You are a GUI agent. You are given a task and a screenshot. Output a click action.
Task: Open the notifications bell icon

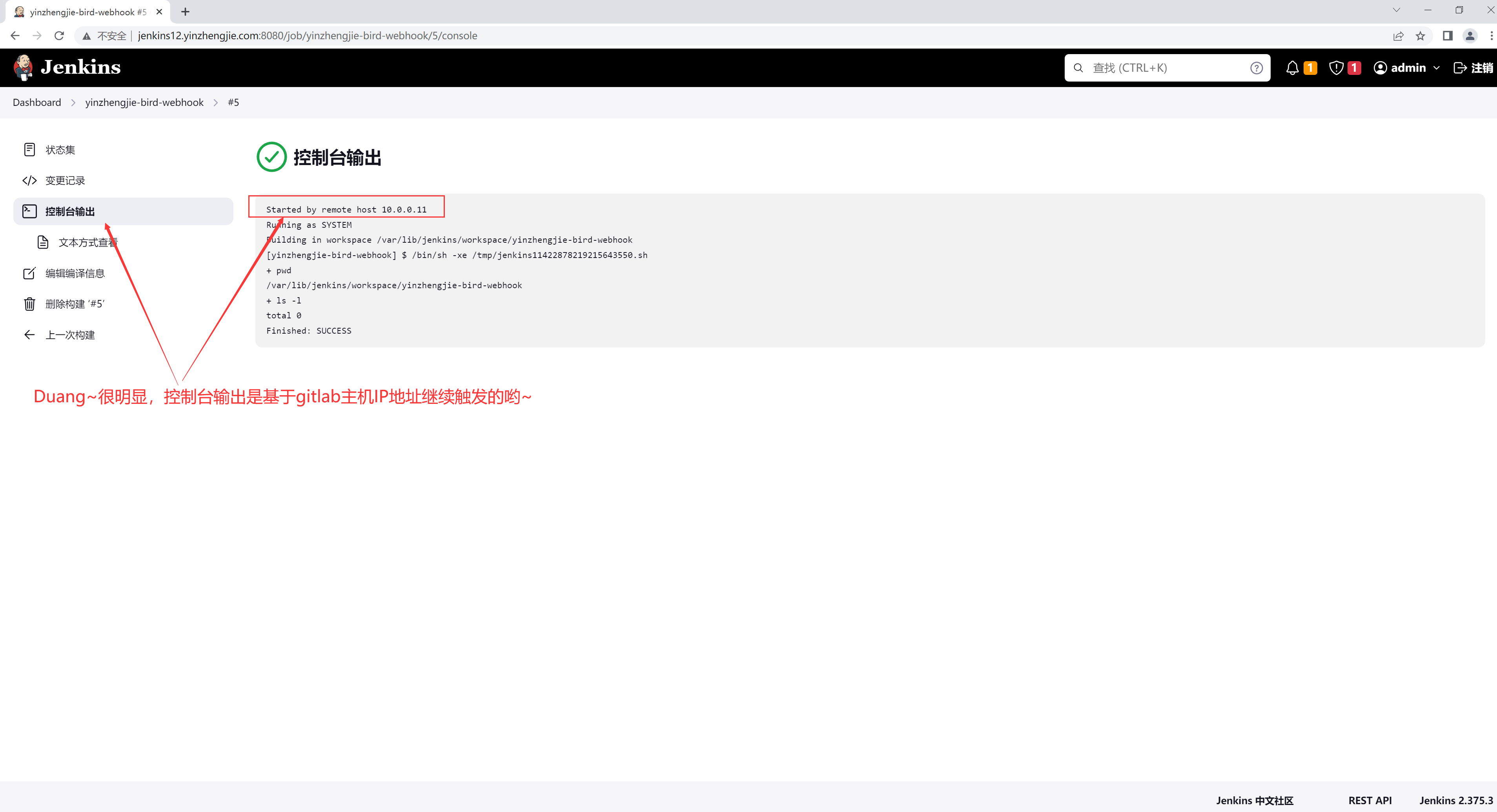coord(1292,68)
